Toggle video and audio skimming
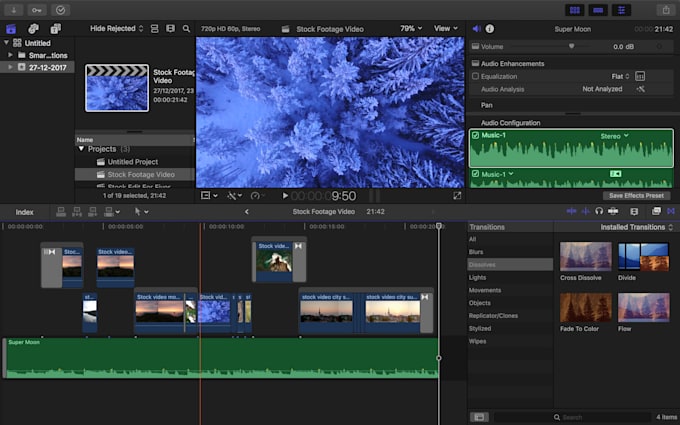The image size is (680, 425). (x=571, y=211)
